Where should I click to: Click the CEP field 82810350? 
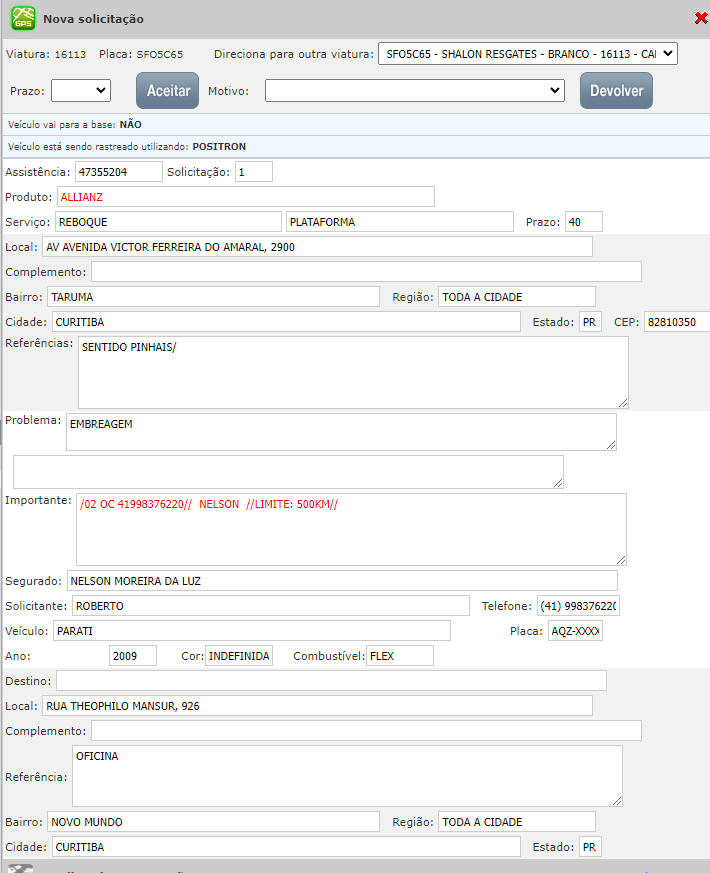(677, 322)
